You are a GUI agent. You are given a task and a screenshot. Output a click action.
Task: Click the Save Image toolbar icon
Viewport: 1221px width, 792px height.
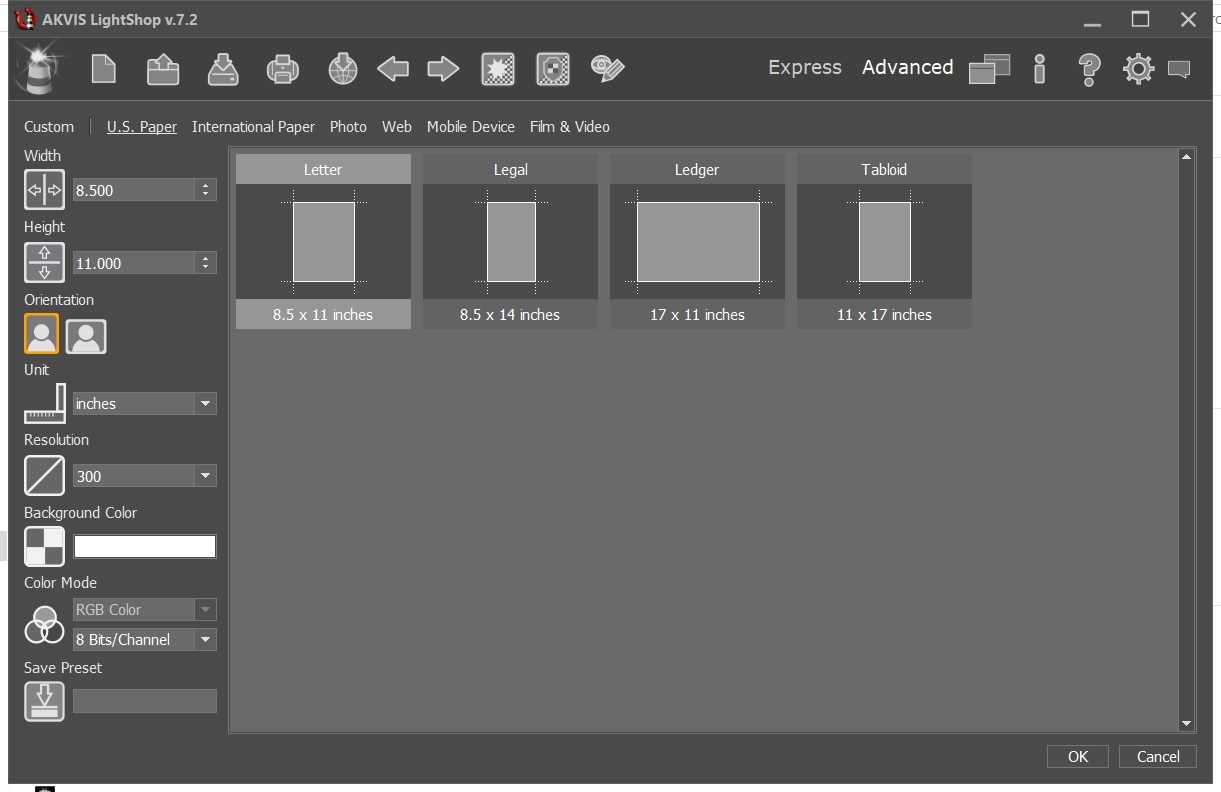pyautogui.click(x=223, y=68)
